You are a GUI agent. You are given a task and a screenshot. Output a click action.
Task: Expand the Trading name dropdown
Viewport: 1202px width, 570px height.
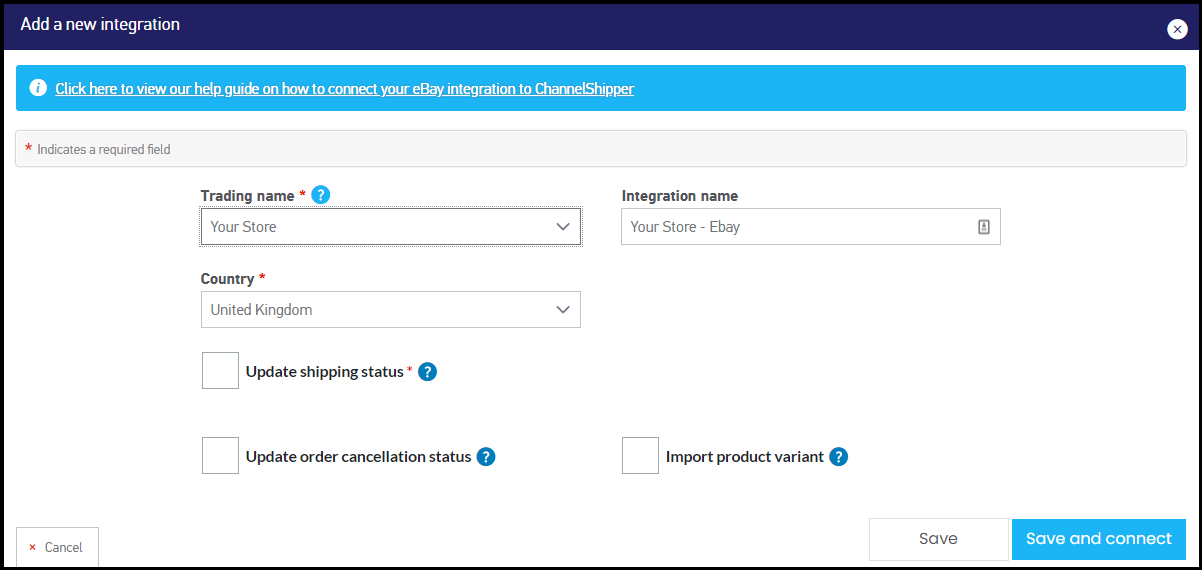point(390,227)
